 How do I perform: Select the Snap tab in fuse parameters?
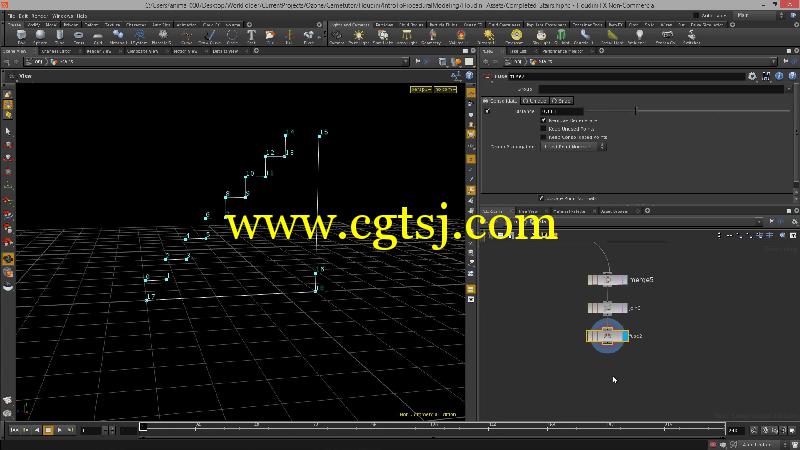562,101
